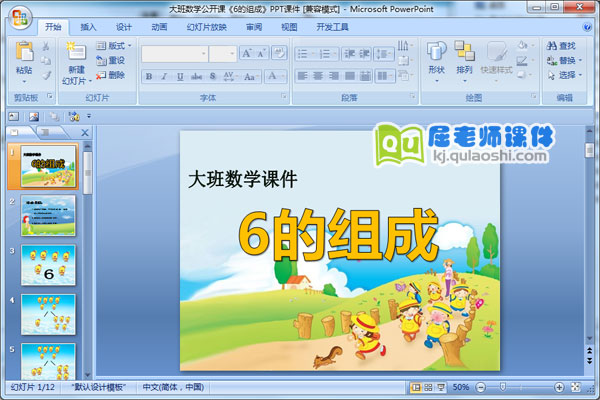
Task: Click Quick Styles button
Action: (496, 61)
